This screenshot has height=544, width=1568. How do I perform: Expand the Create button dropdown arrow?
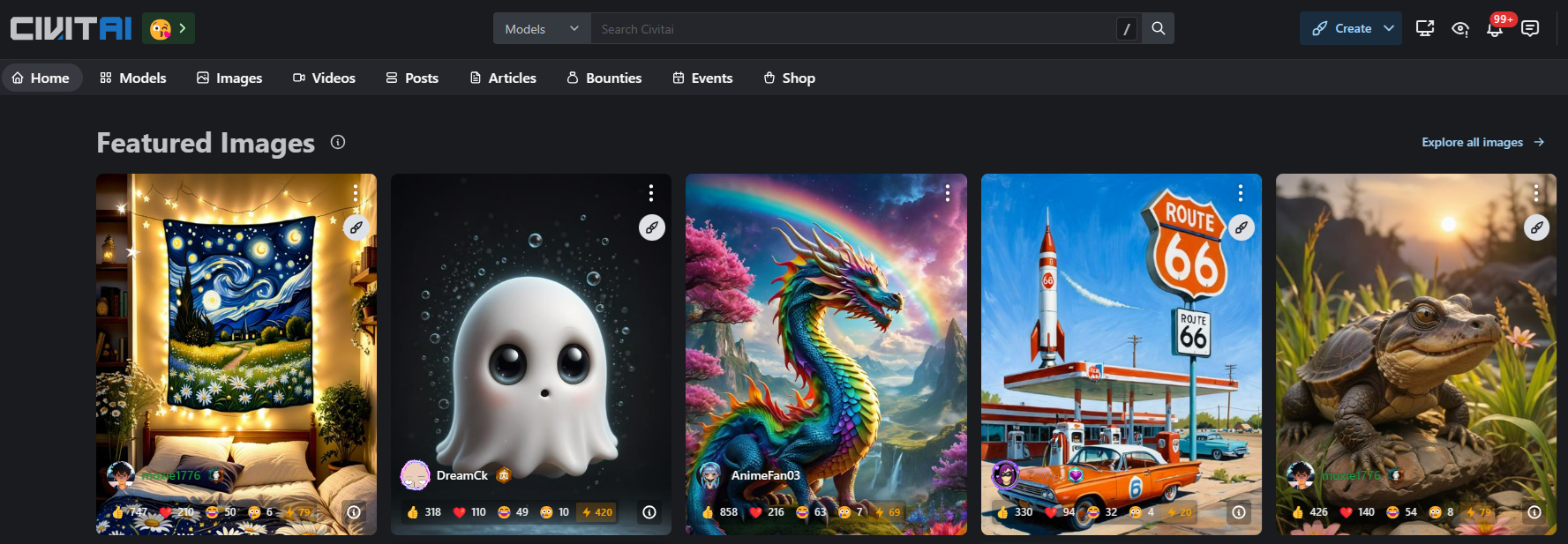[x=1389, y=28]
